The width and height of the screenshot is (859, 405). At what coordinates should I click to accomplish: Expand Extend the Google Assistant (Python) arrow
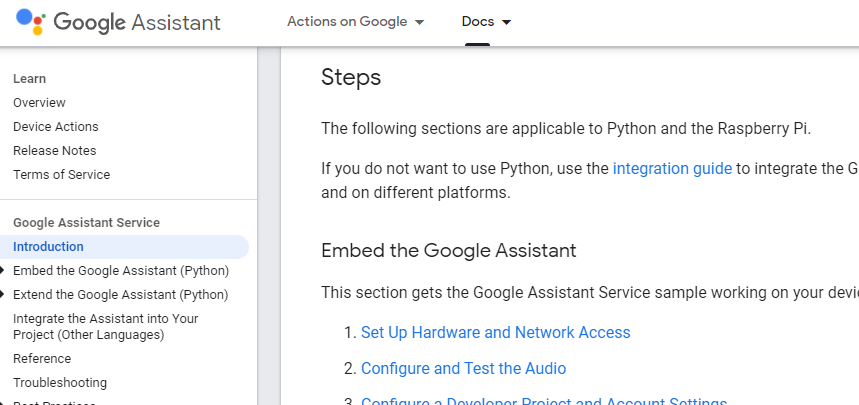point(3,294)
